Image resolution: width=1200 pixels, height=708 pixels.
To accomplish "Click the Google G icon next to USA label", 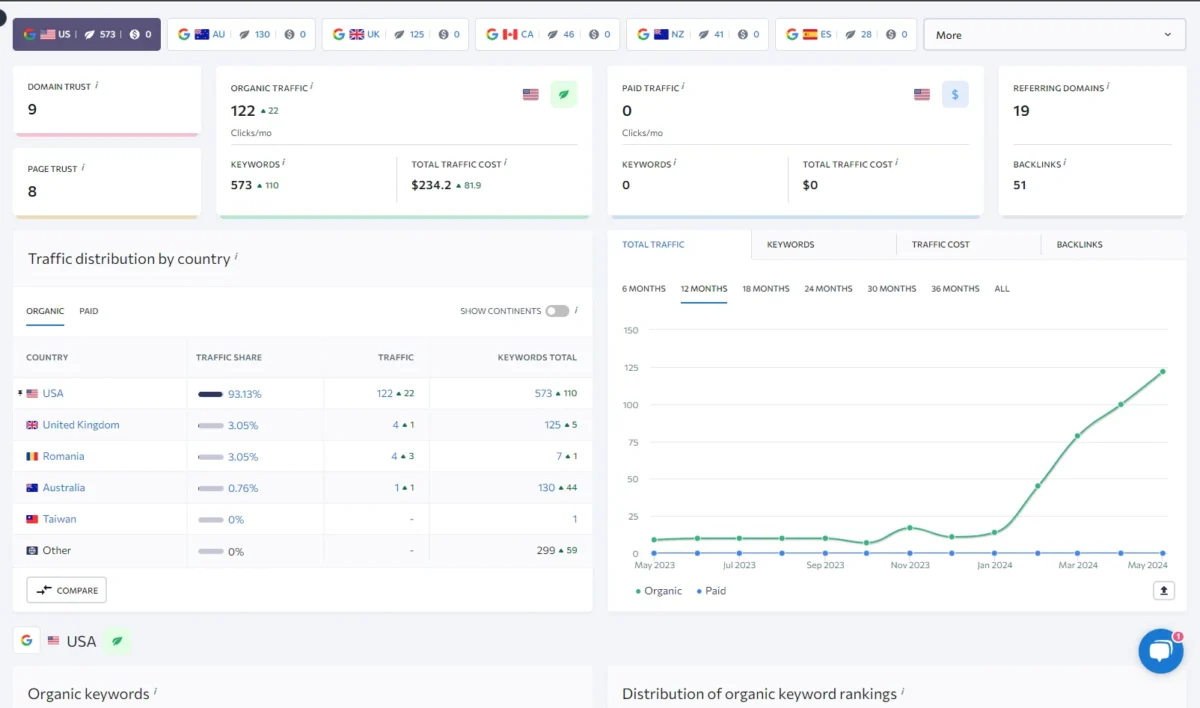I will [26, 640].
